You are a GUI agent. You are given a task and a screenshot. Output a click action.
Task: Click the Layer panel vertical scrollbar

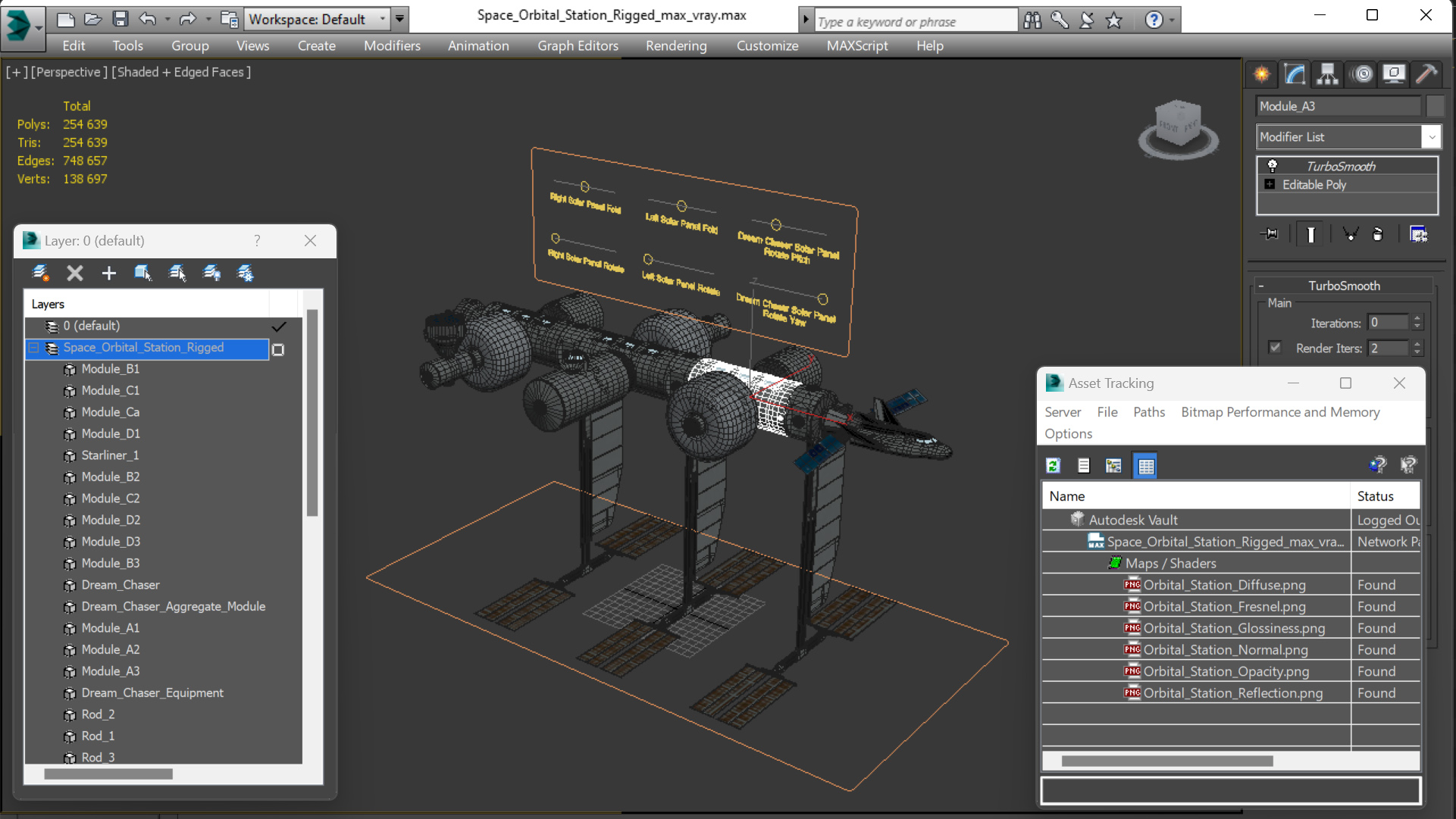(x=312, y=413)
